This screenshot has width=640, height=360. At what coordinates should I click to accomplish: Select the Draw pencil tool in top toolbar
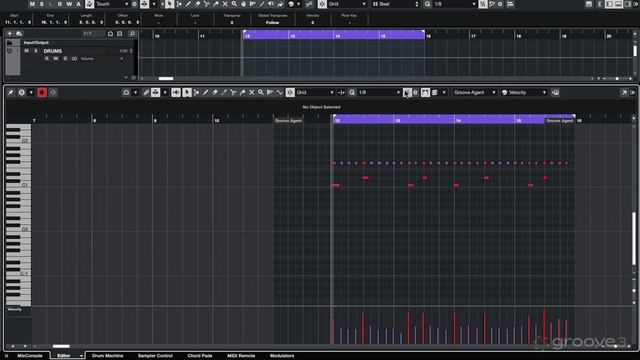pyautogui.click(x=189, y=4)
